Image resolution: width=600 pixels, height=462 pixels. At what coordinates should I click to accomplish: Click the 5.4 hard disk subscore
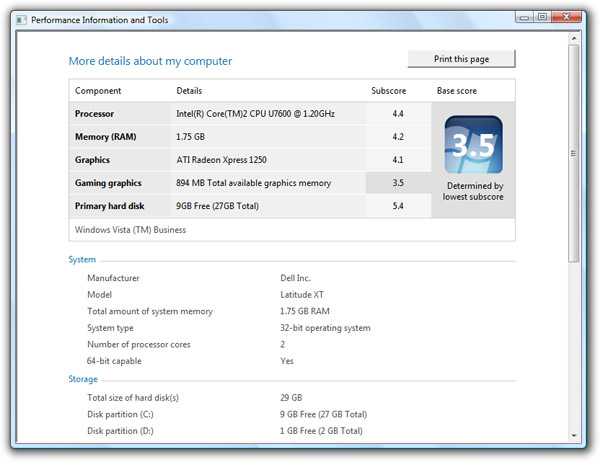(398, 206)
